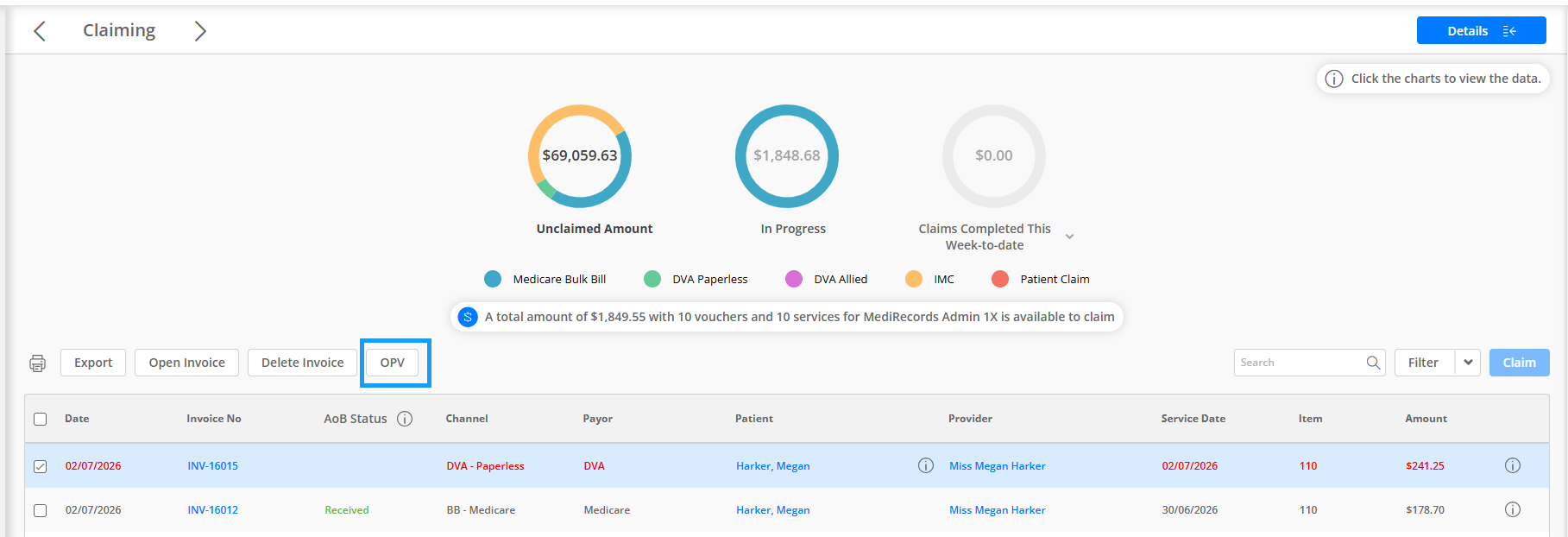Open provider Miss Megan Harker in INV-16015 row
The image size is (1568, 537).
[998, 466]
